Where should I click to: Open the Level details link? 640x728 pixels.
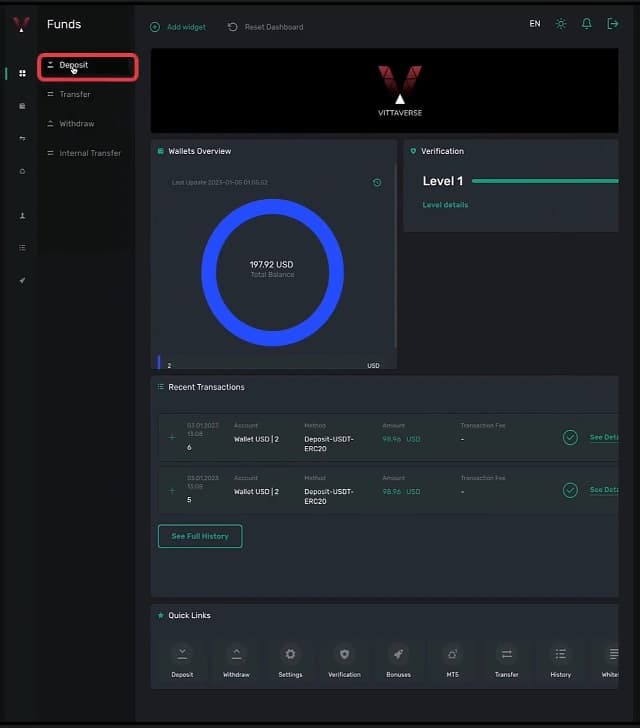(x=445, y=205)
